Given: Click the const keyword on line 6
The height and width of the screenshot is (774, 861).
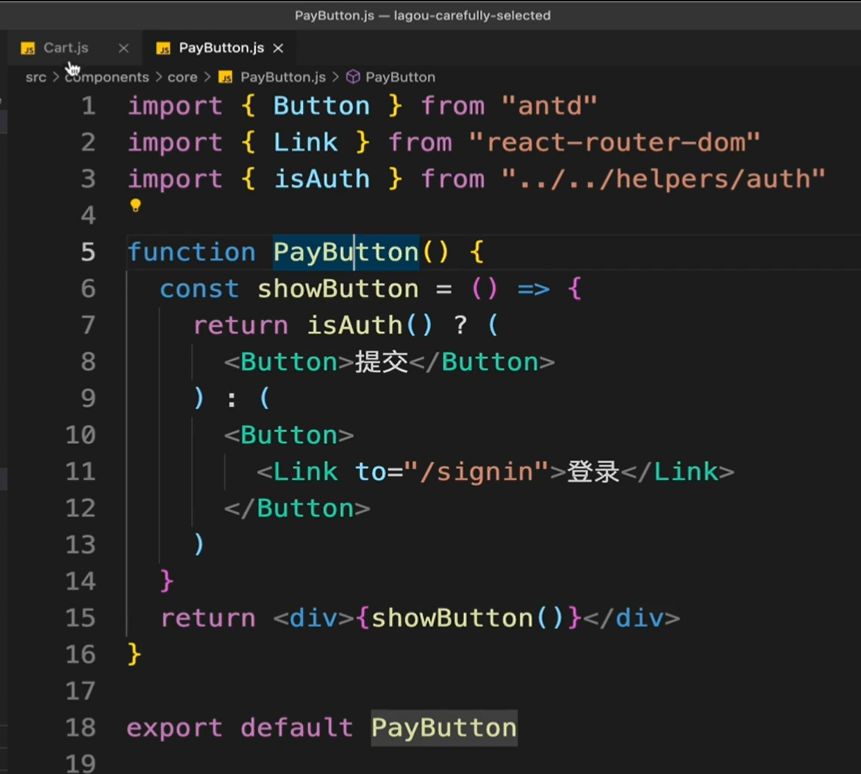Looking at the screenshot, I should (x=199, y=289).
